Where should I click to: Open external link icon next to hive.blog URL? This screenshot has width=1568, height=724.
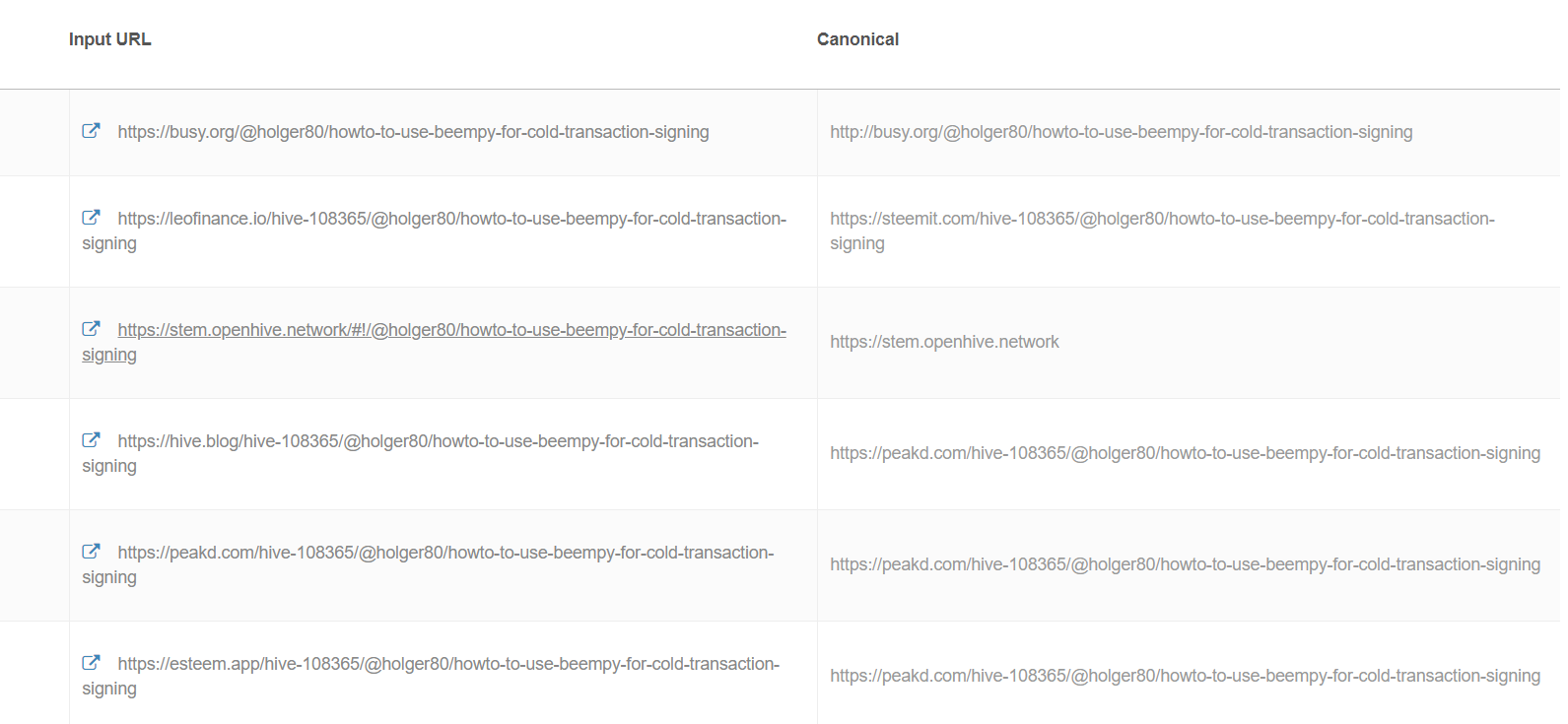pyautogui.click(x=91, y=440)
